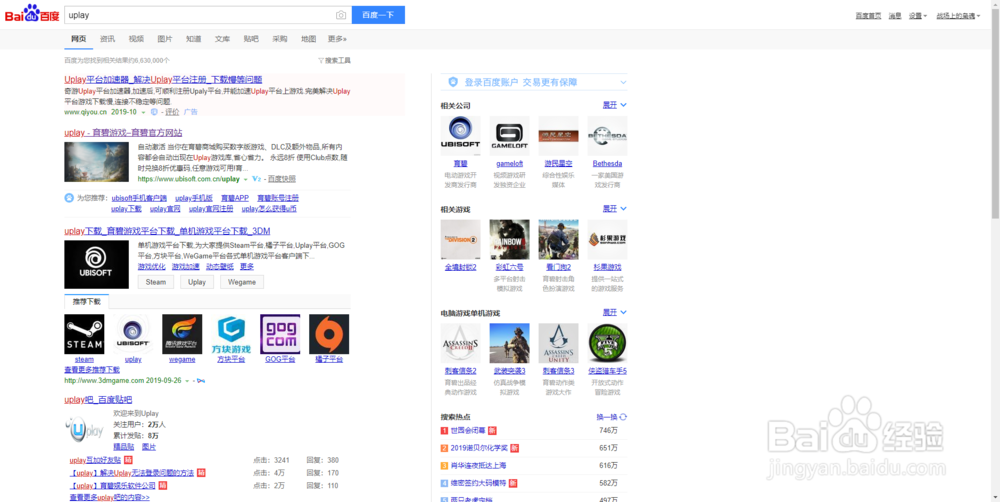
Task: Refresh hot searches with 换一换 icon
Action: 623,417
